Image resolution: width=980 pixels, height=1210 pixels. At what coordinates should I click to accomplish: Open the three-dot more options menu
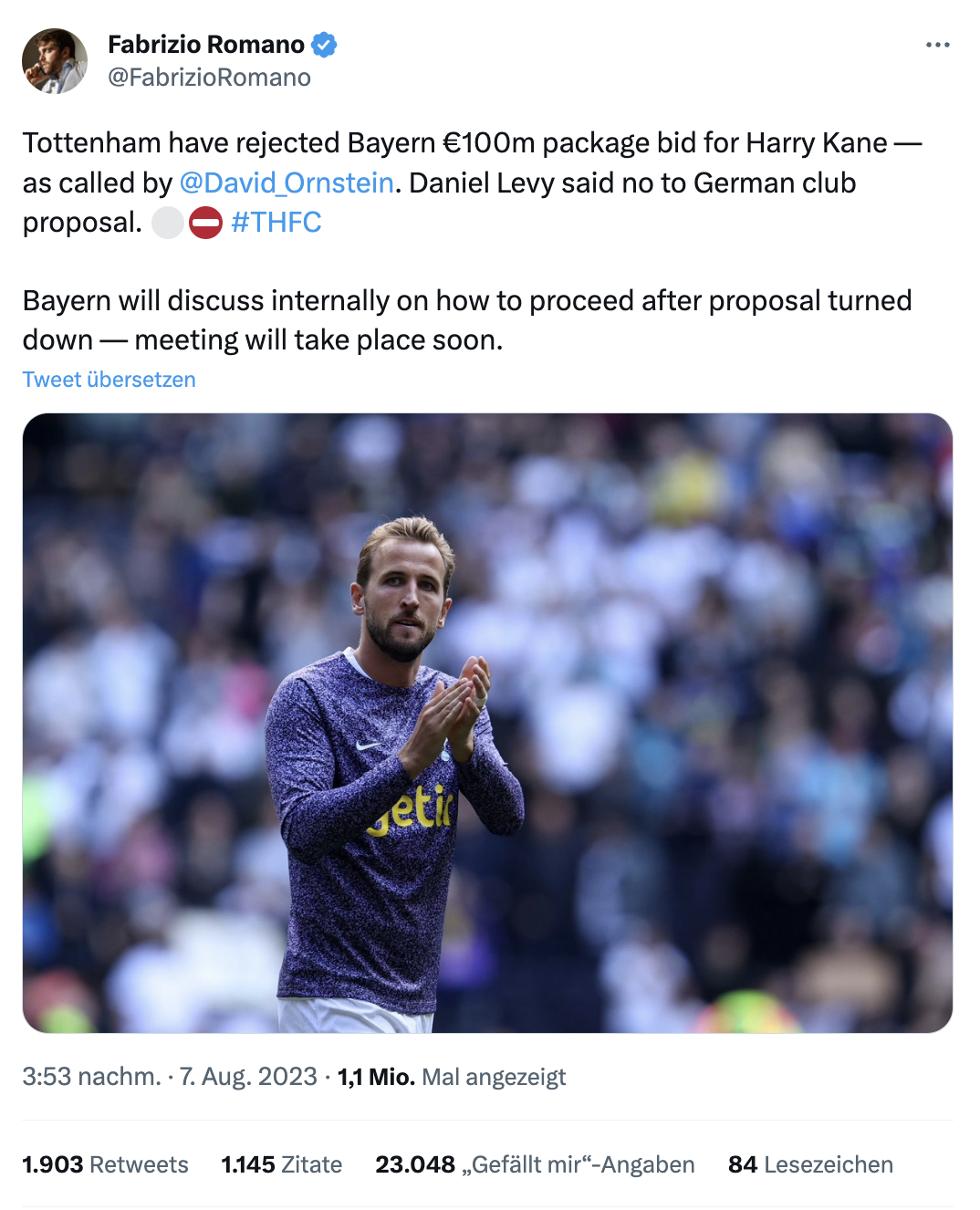[x=937, y=45]
